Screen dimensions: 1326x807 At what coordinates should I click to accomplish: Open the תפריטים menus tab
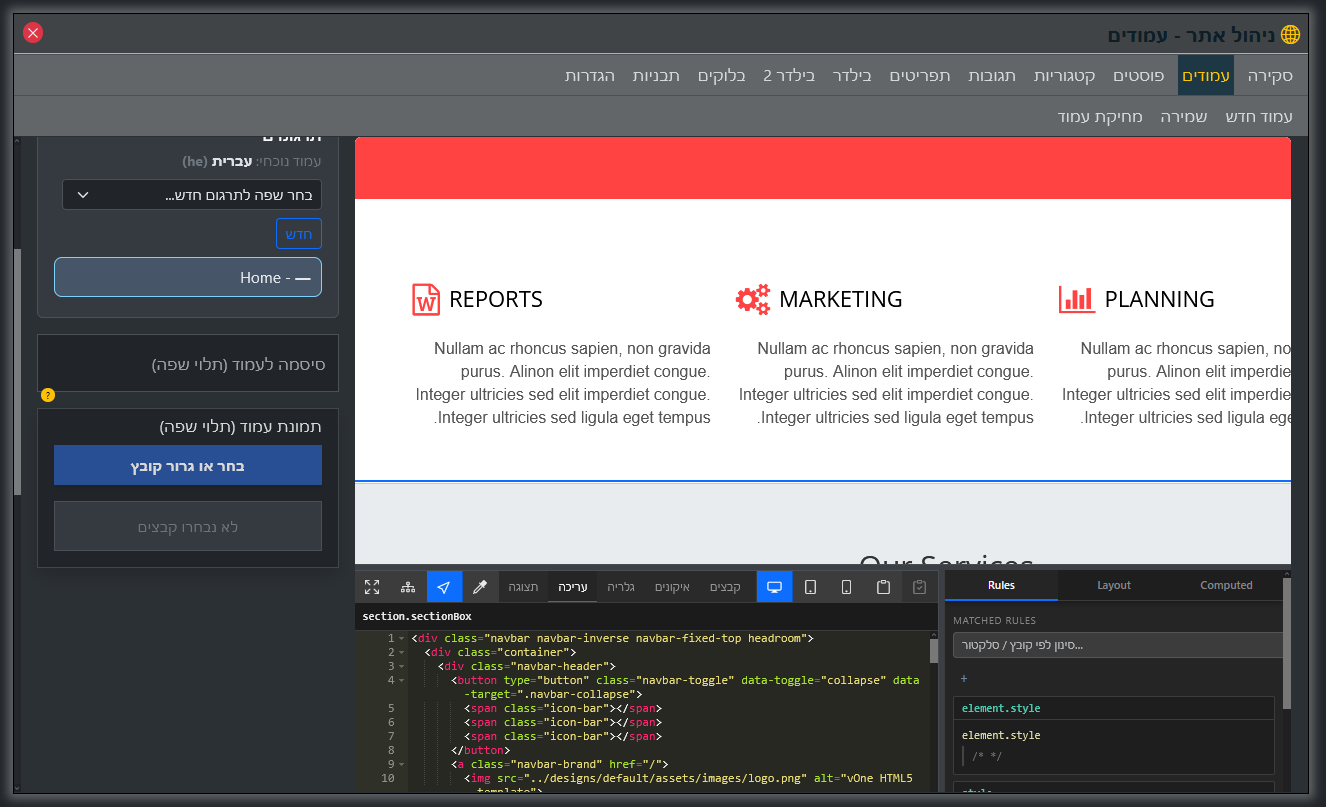click(921, 76)
